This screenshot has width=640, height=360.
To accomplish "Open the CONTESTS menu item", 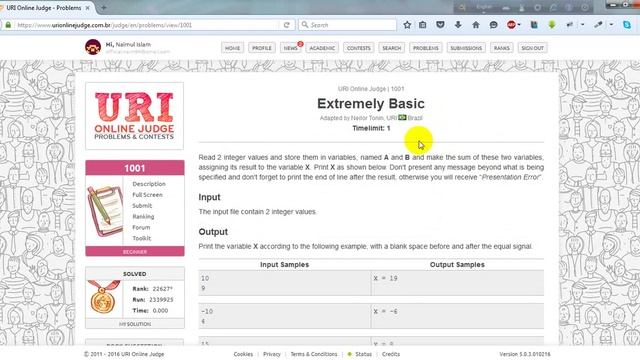I will coord(358,48).
